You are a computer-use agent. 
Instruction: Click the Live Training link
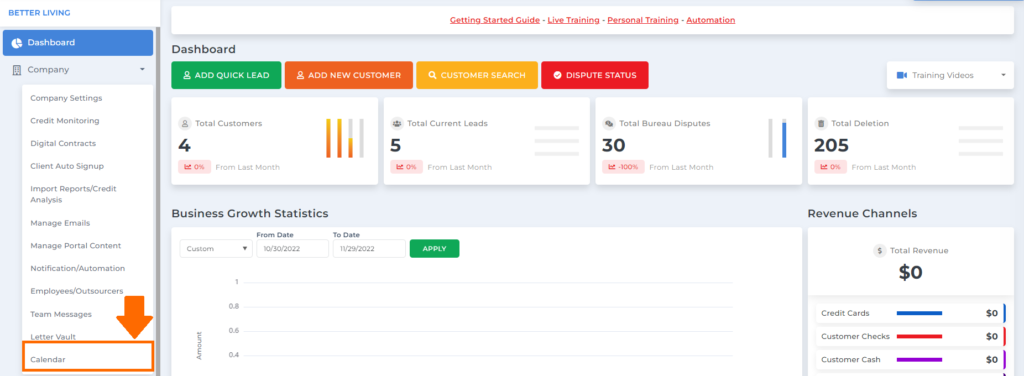(x=573, y=20)
